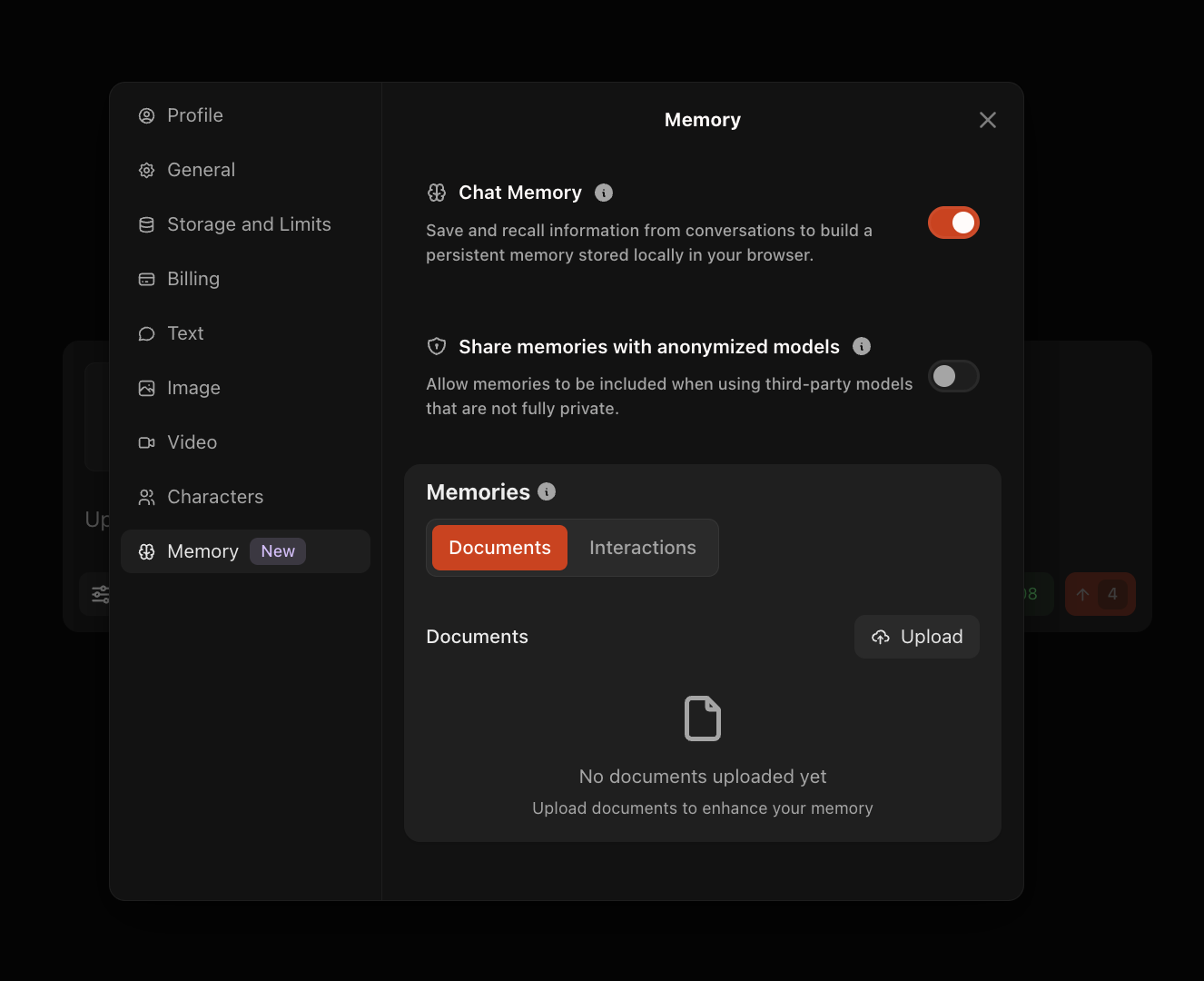Open Storage and Limits settings
Viewport: 1204px width, 981px height.
(x=248, y=224)
